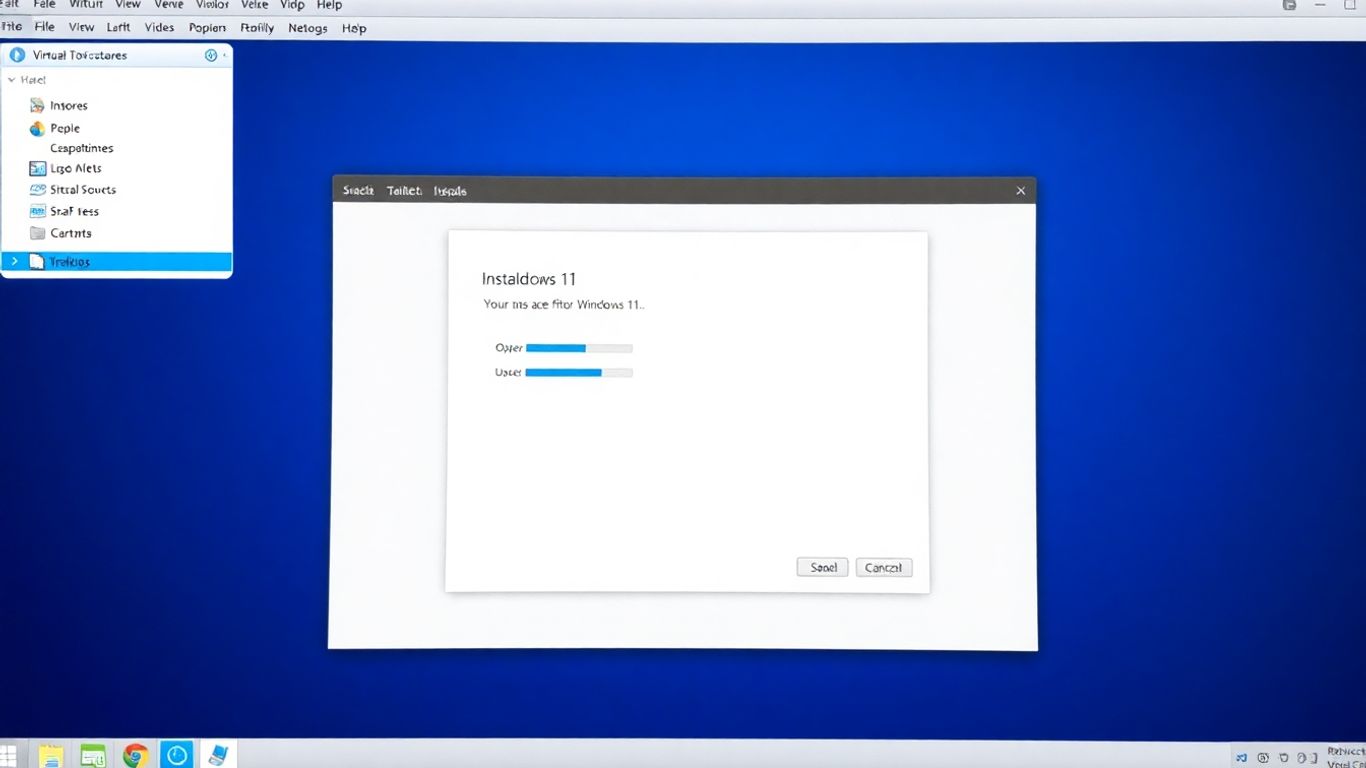Click the taskbar clock text at far right
Viewport: 1366px width, 768px height.
pos(1346,756)
